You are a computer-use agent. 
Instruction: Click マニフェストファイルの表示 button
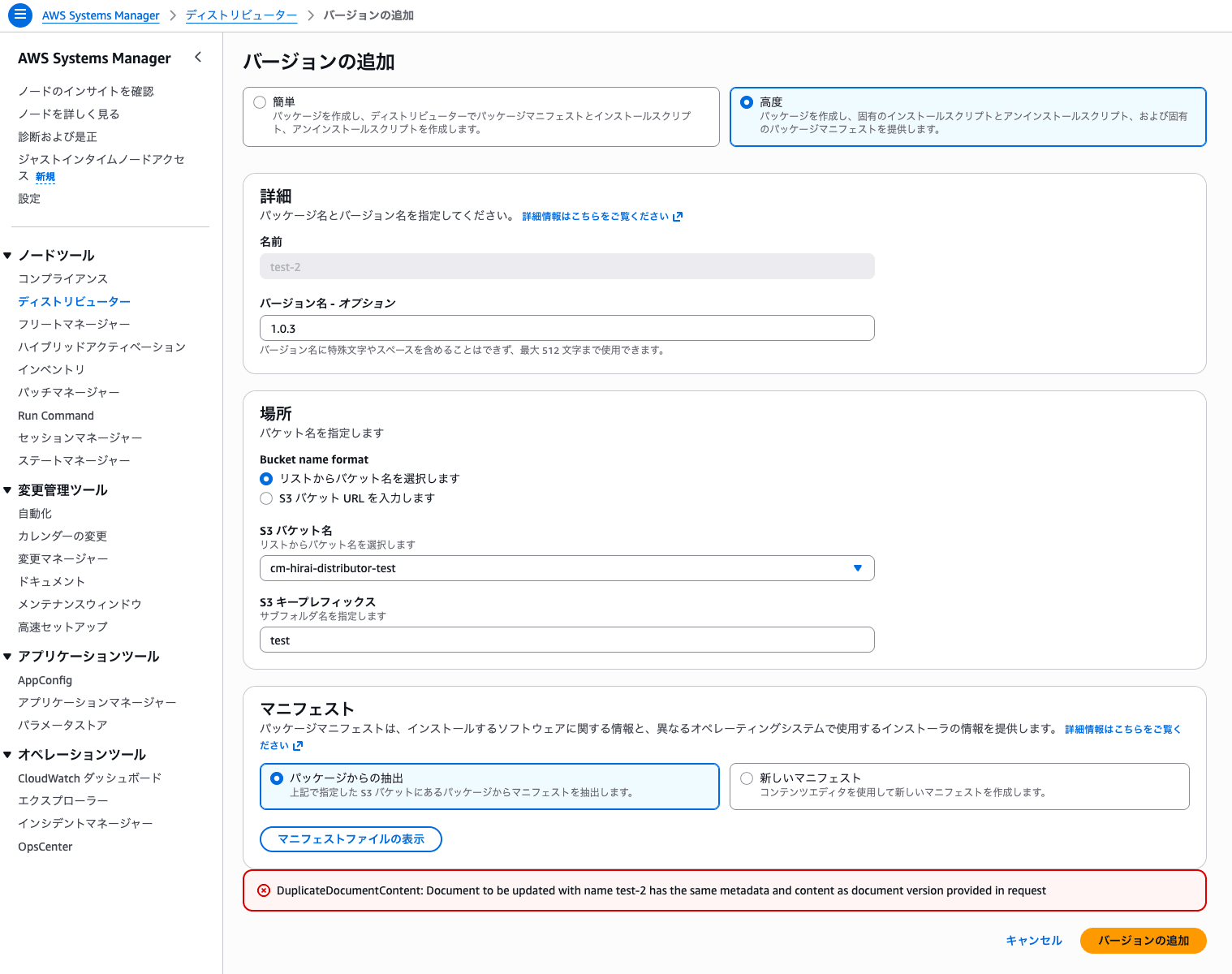click(351, 839)
